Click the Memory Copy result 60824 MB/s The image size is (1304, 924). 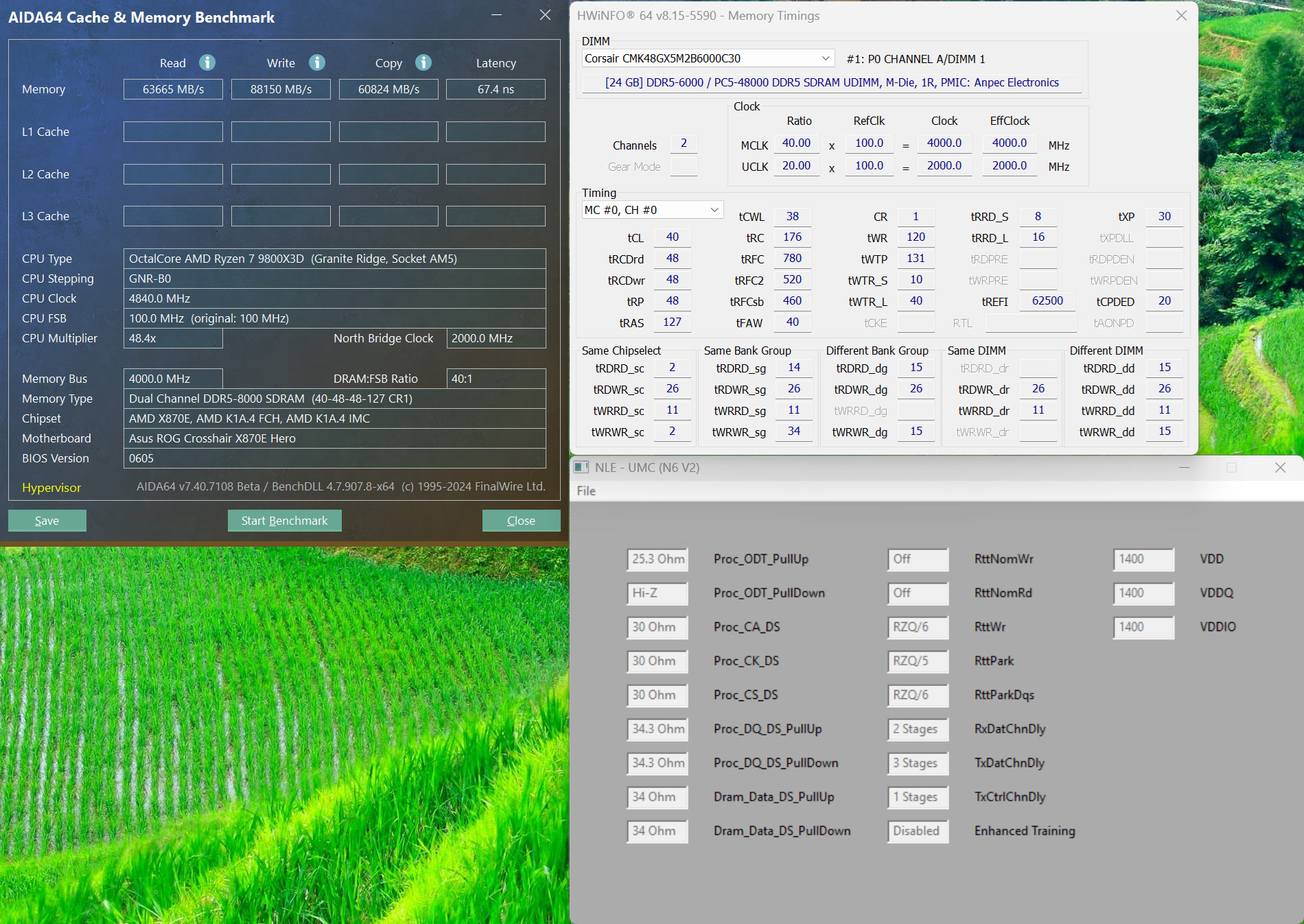tap(388, 89)
